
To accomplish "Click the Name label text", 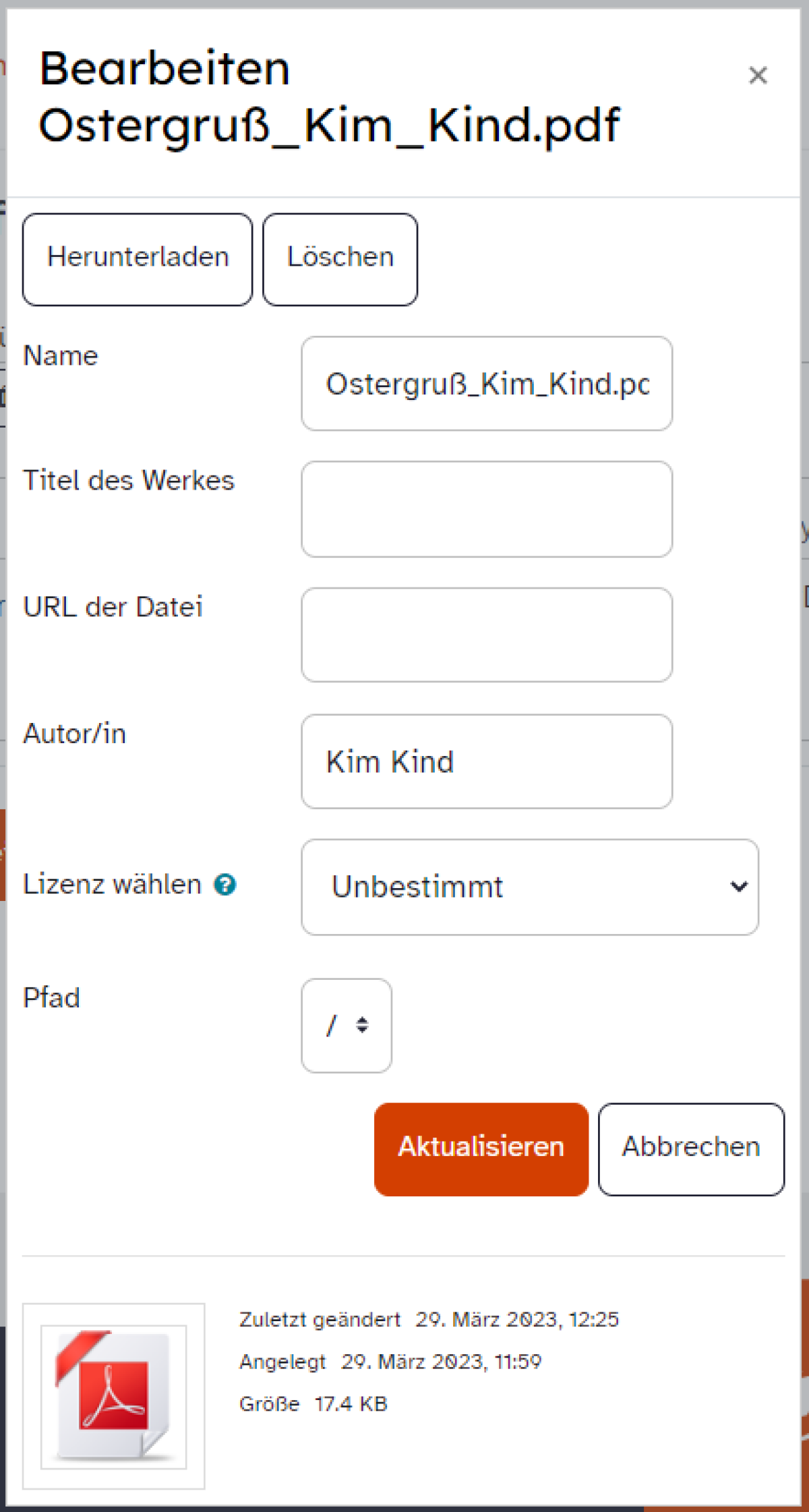I will click(61, 355).
